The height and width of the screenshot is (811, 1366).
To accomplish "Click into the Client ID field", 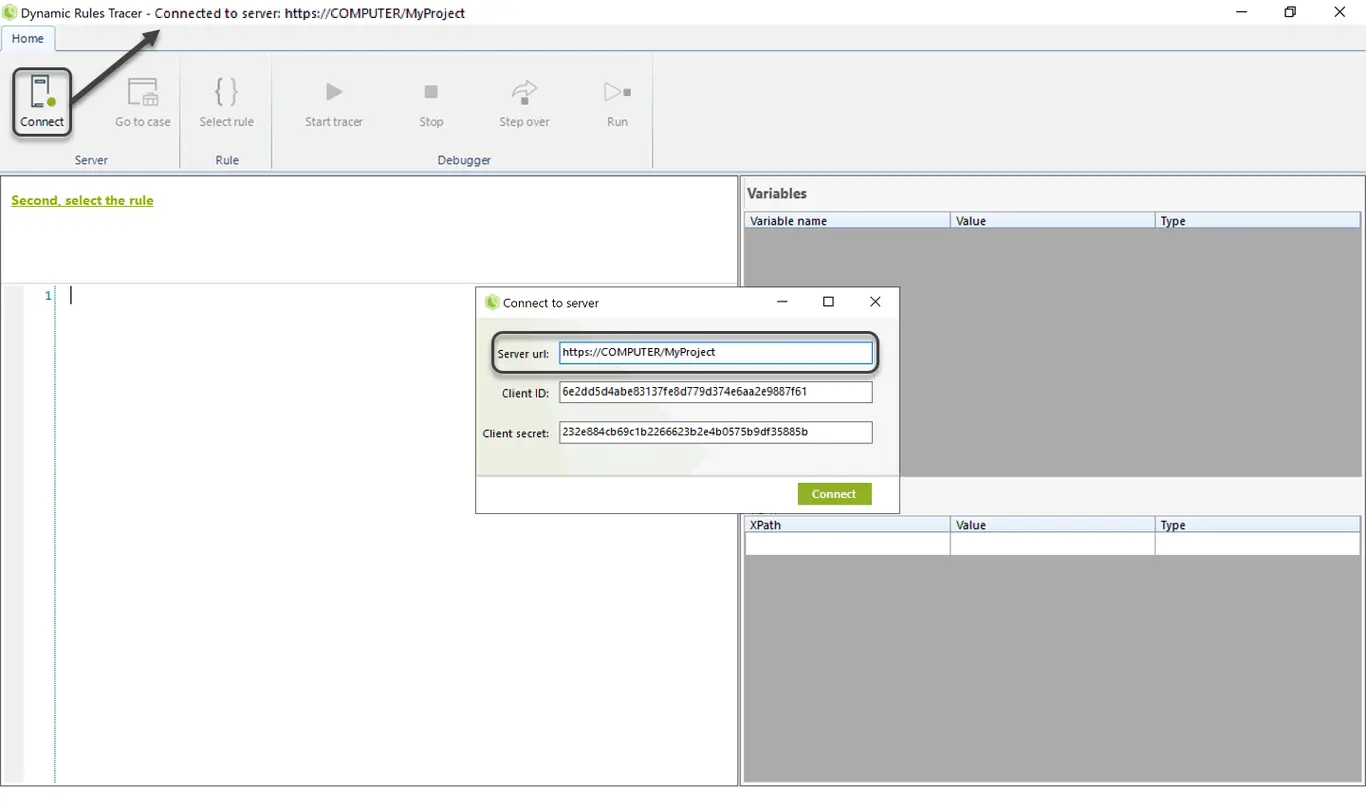I will (x=716, y=392).
